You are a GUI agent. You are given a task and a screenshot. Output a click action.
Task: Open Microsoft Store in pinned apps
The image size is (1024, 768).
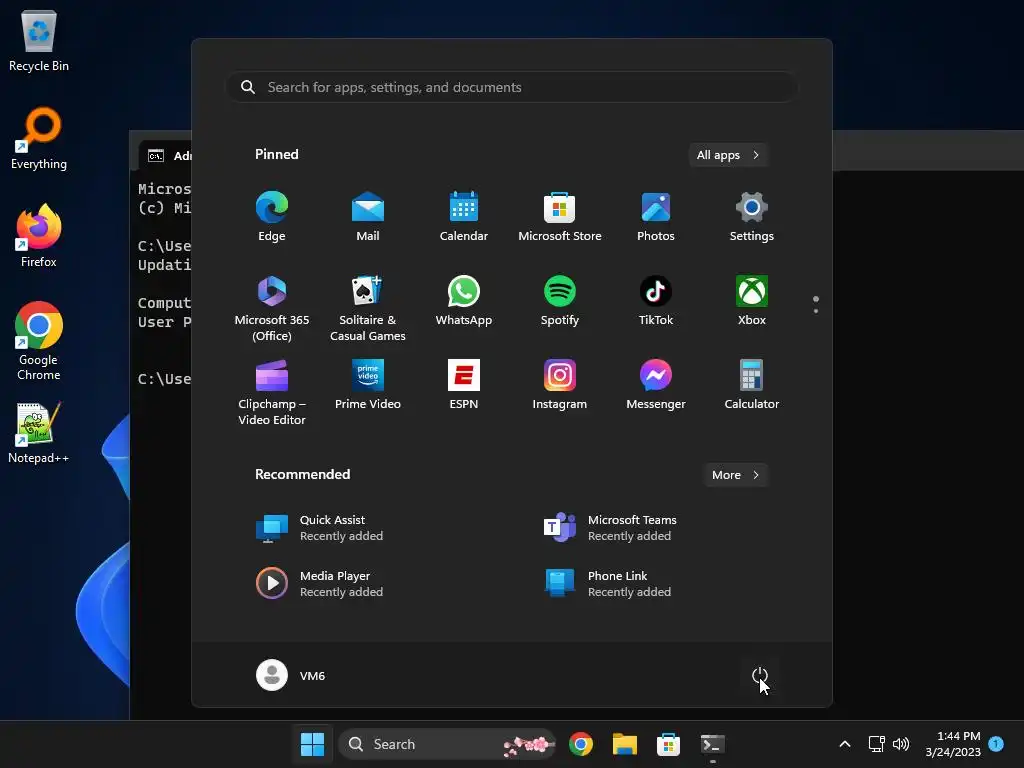(560, 217)
